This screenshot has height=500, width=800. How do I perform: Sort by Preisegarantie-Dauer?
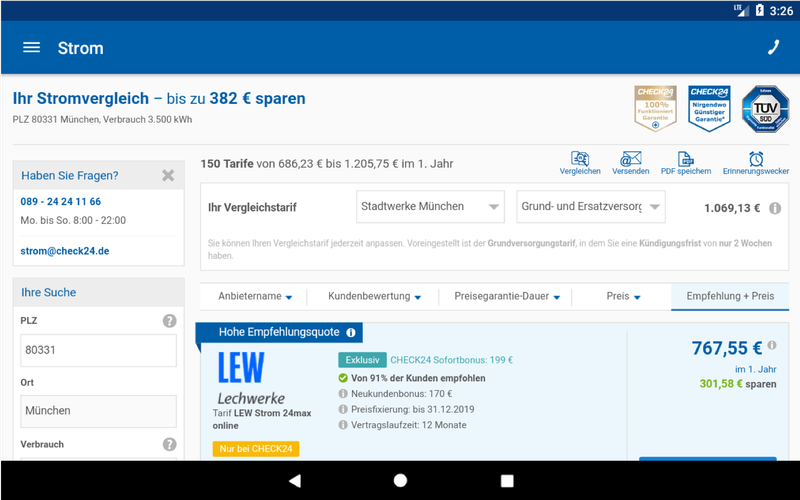507,296
